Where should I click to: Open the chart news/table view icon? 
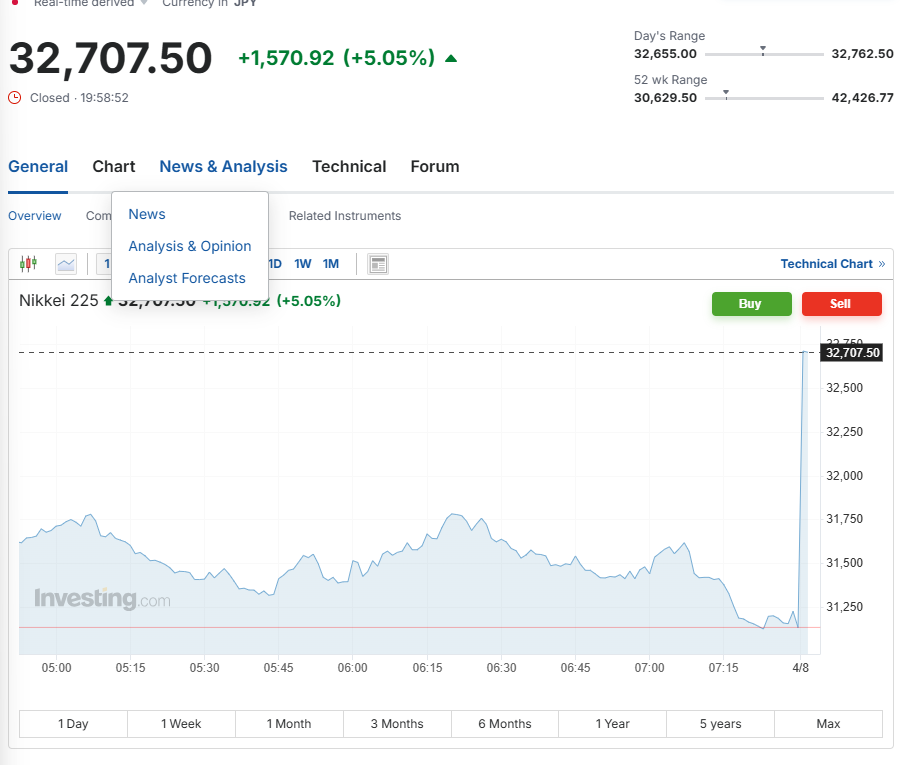(x=378, y=264)
